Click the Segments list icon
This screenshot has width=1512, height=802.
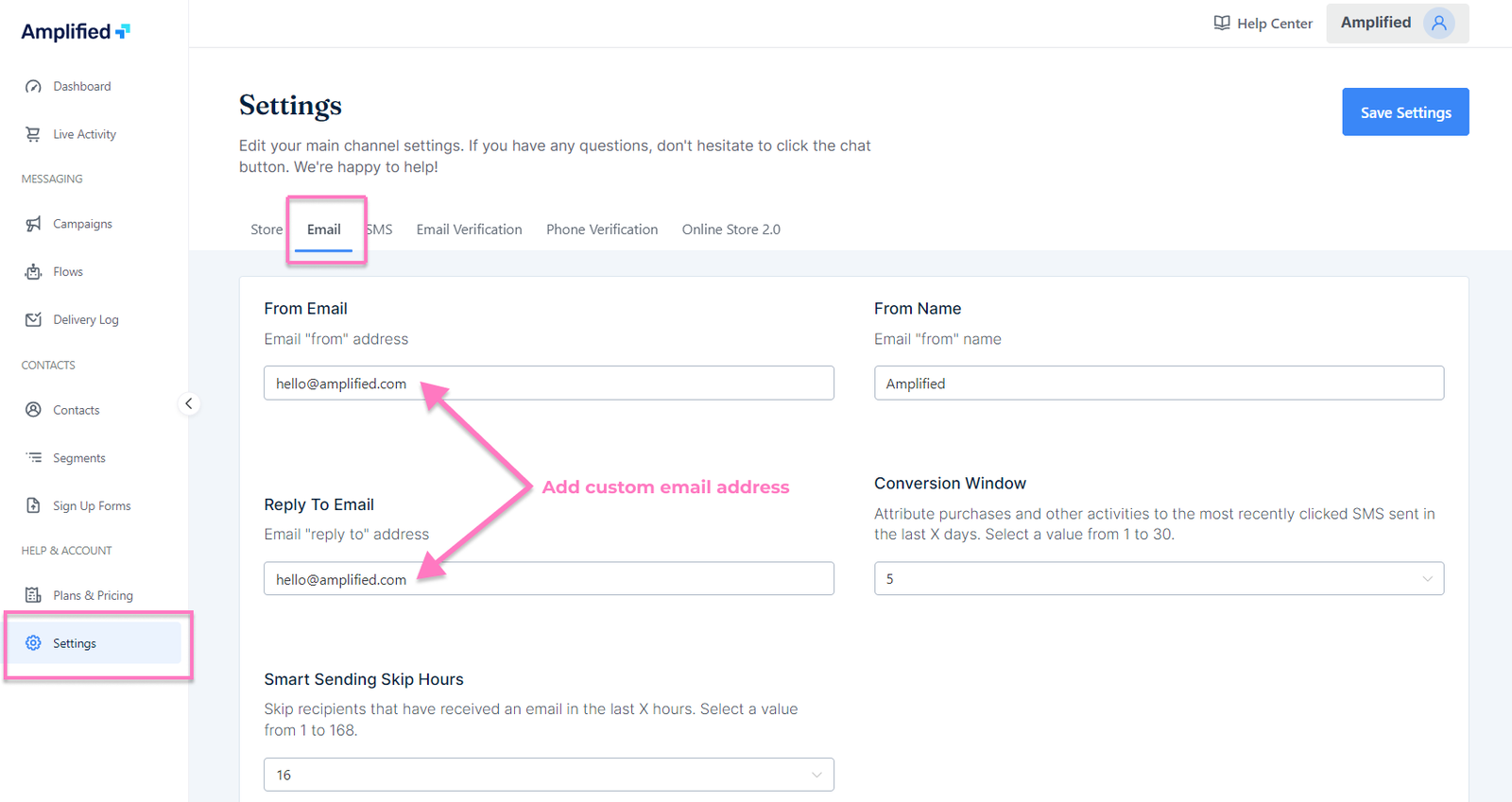pos(33,458)
